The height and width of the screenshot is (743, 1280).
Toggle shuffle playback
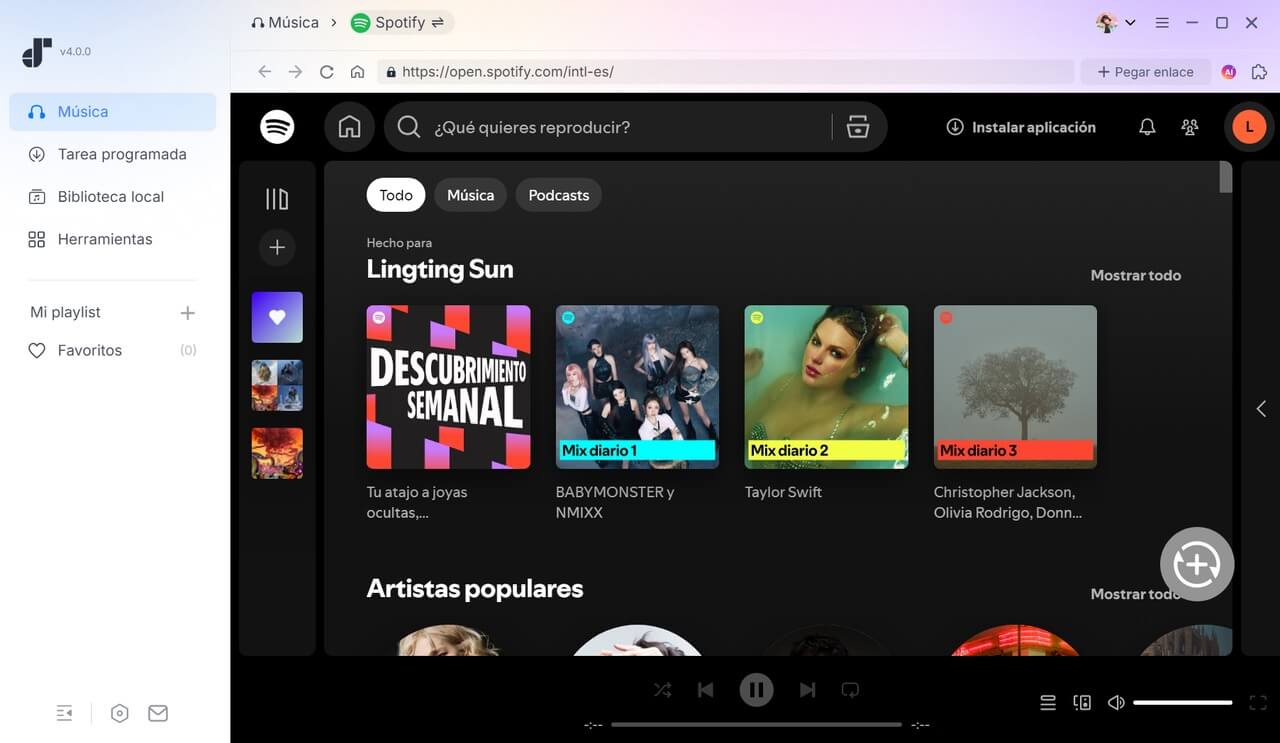pos(662,689)
